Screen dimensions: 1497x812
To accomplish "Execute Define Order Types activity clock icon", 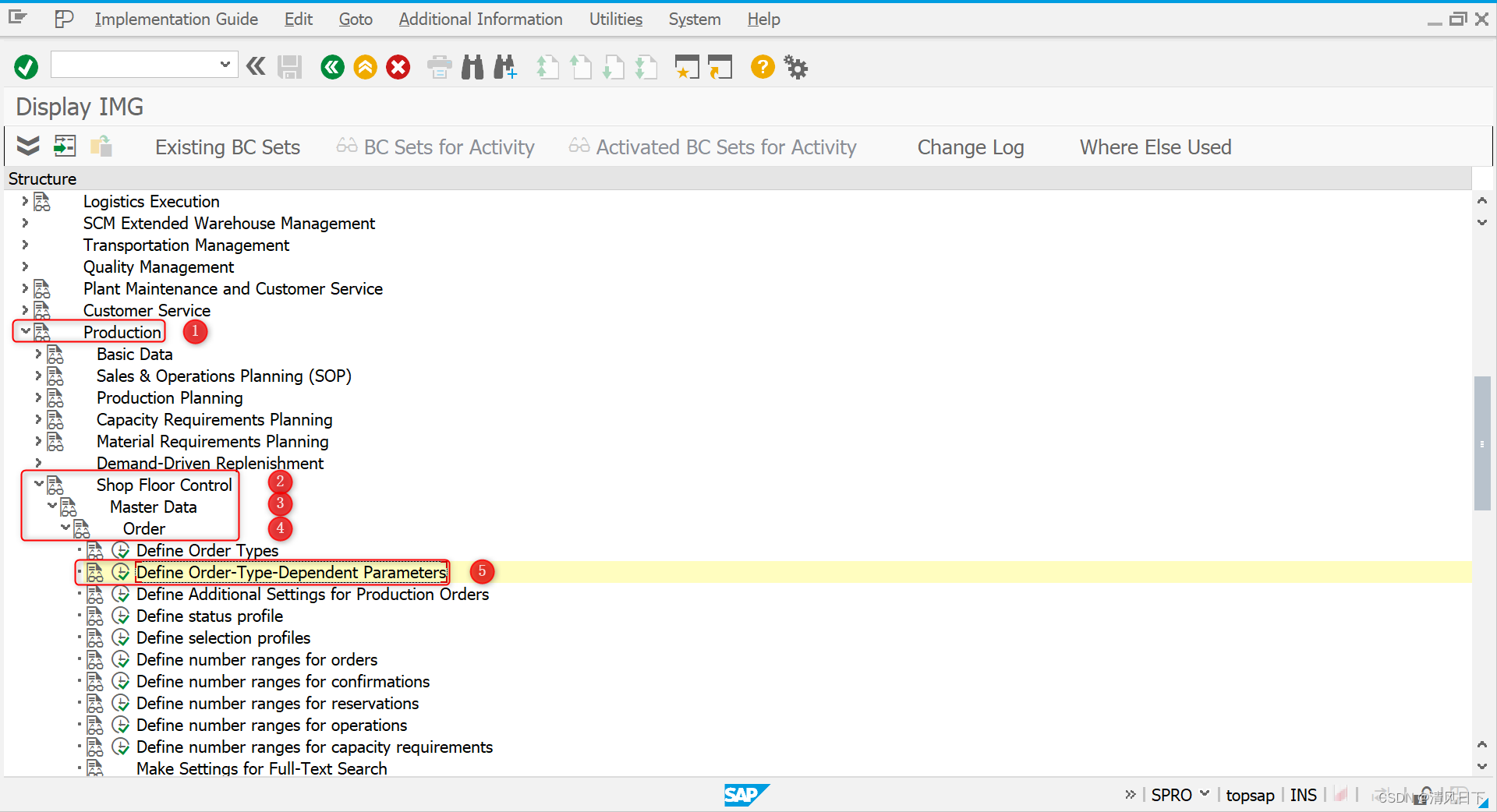I will (121, 550).
